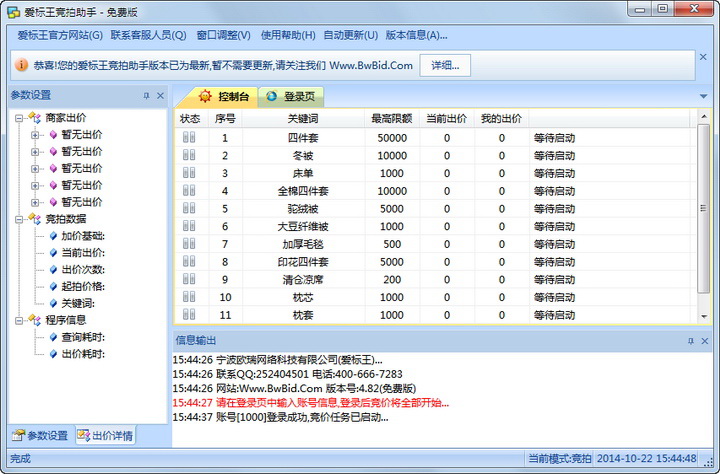Click the app icon in the title bar

point(14,12)
